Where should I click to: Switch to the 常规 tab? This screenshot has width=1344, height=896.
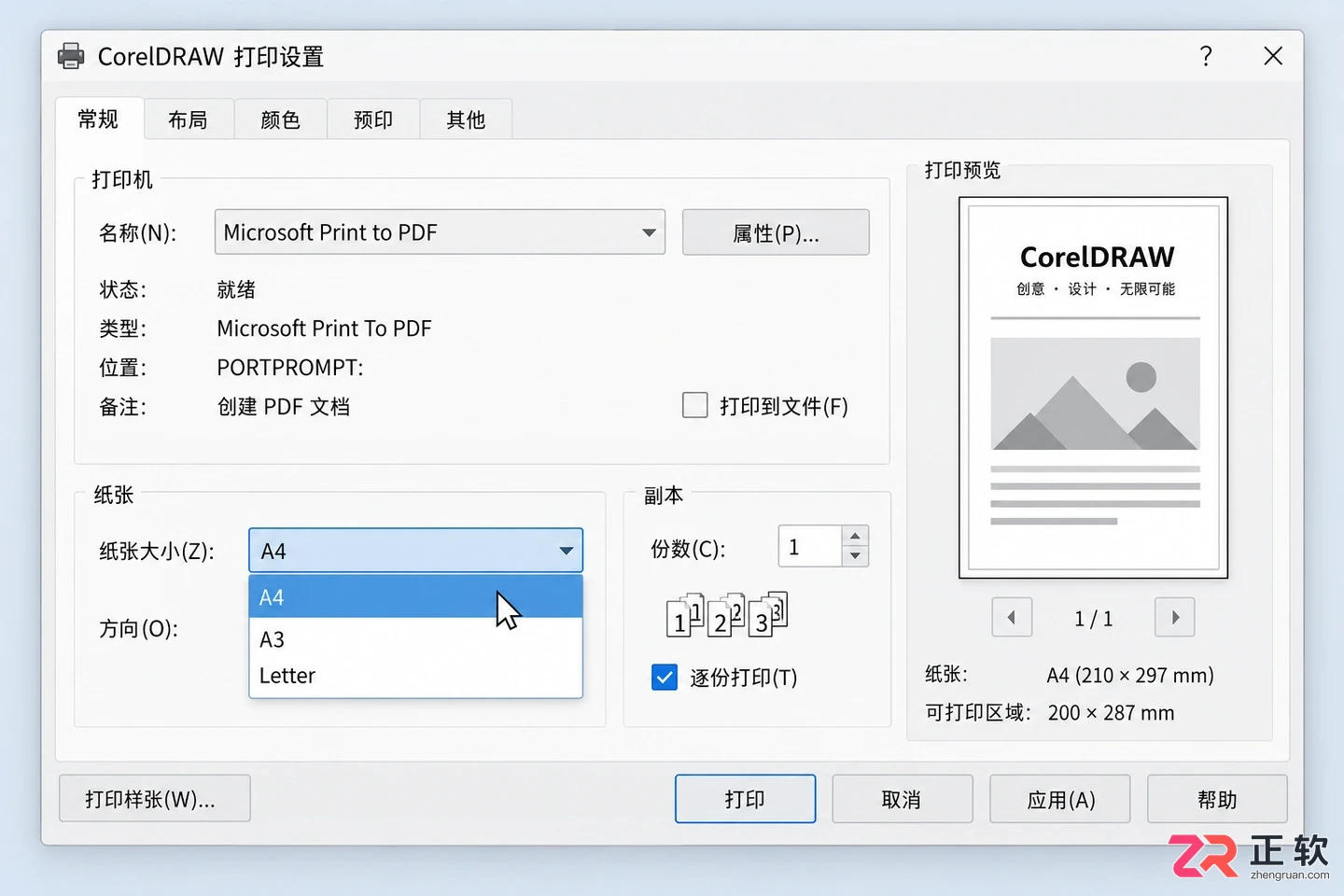click(99, 119)
